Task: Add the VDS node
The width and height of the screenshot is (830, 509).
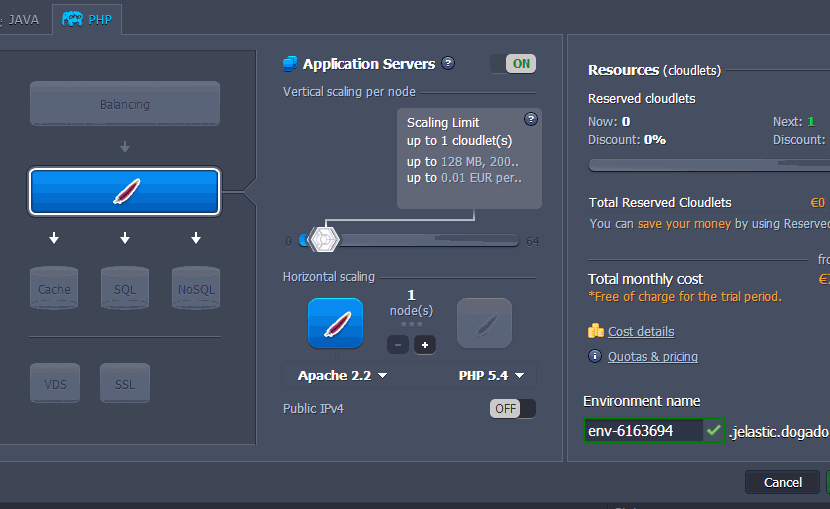Action: (x=54, y=383)
